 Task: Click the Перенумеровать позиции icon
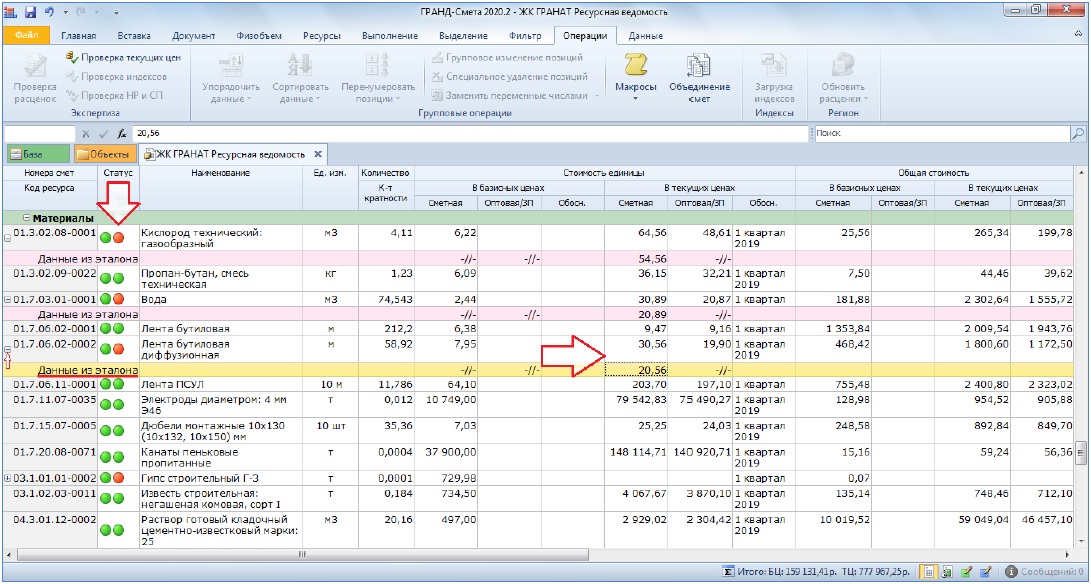coord(377,66)
